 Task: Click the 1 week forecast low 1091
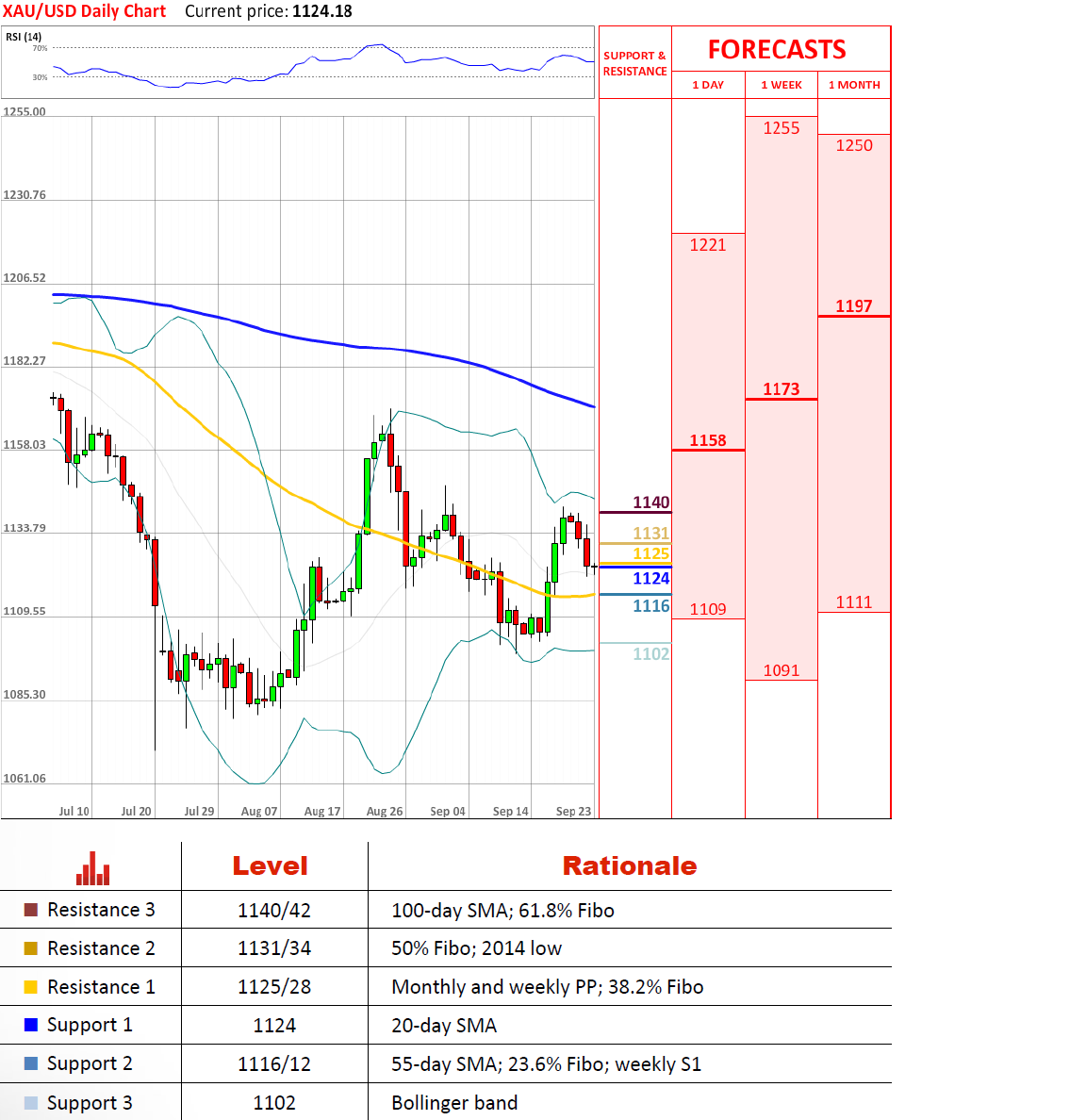(x=781, y=670)
